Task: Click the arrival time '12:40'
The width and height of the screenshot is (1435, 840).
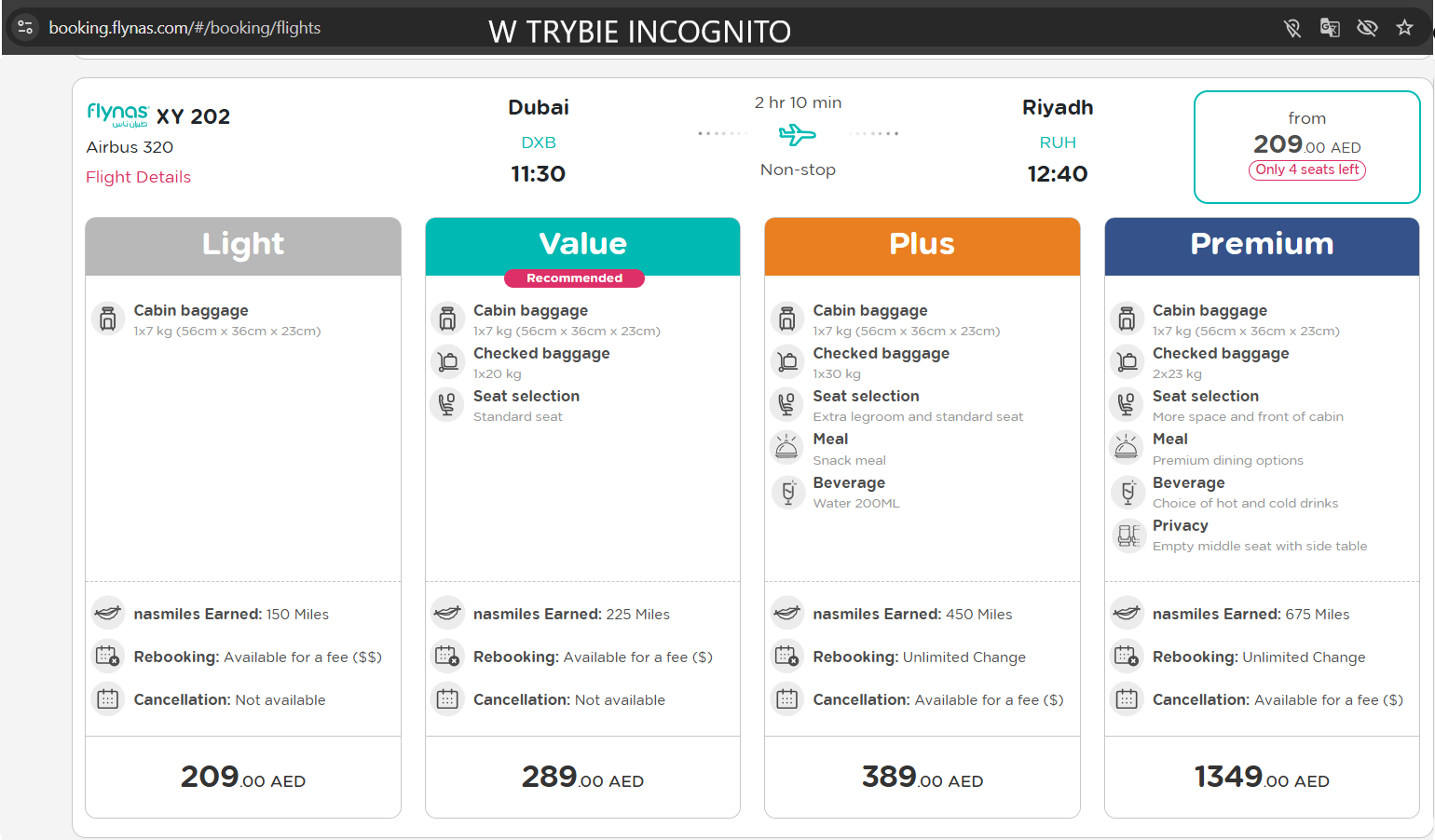Action: pyautogui.click(x=1058, y=174)
